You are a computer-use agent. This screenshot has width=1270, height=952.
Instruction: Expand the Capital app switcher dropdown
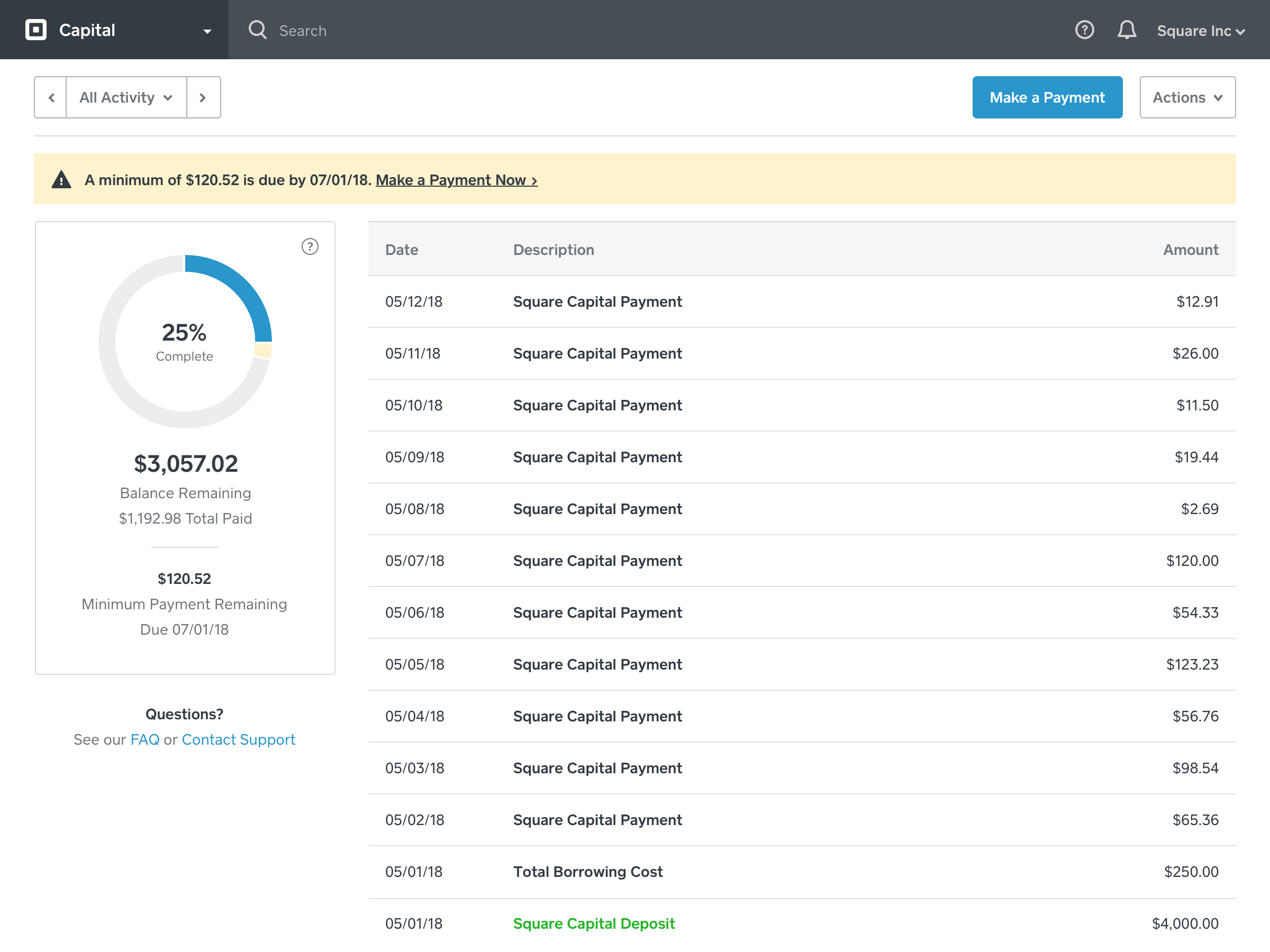[x=207, y=31]
